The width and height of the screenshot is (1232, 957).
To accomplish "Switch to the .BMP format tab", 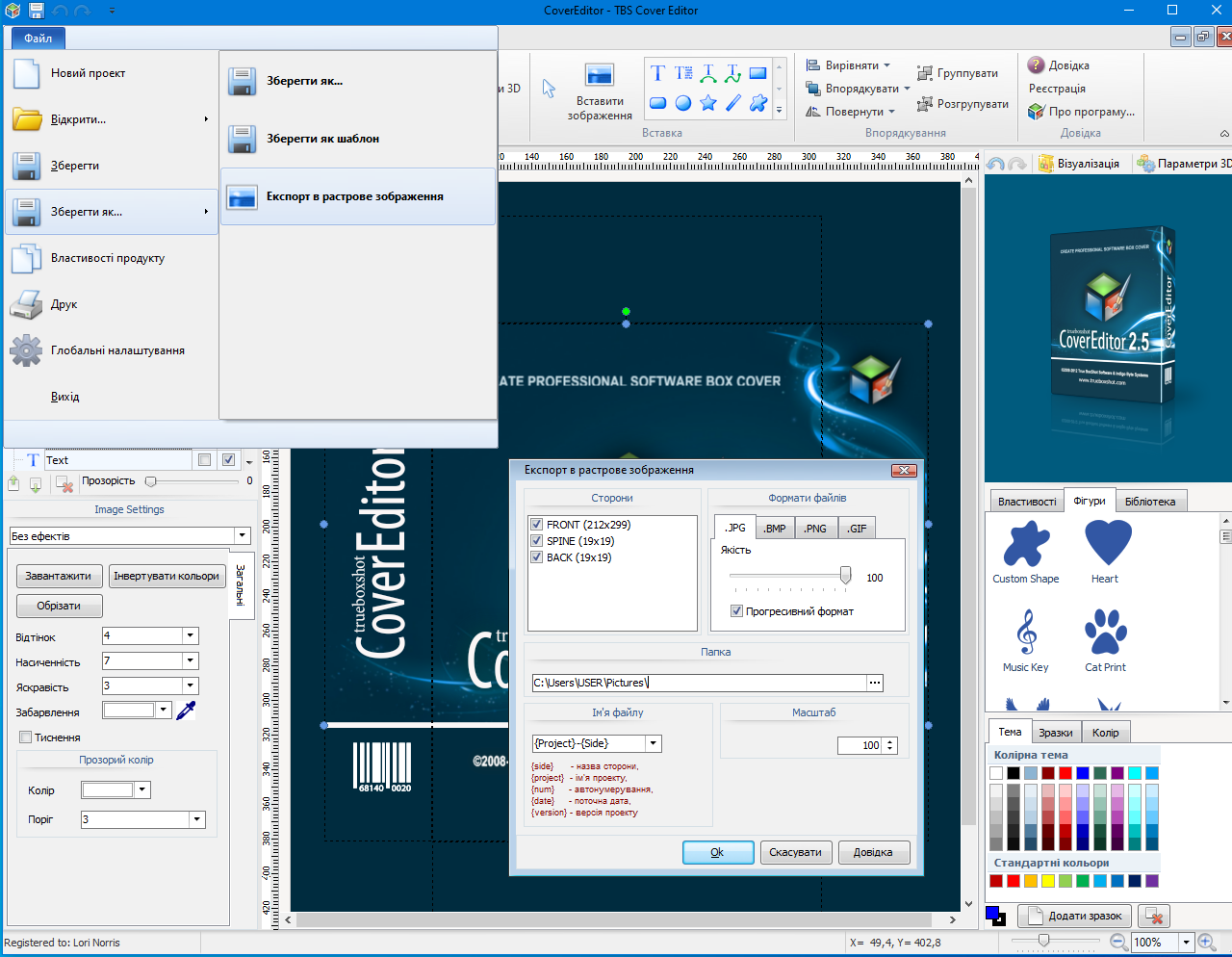I will tap(775, 529).
